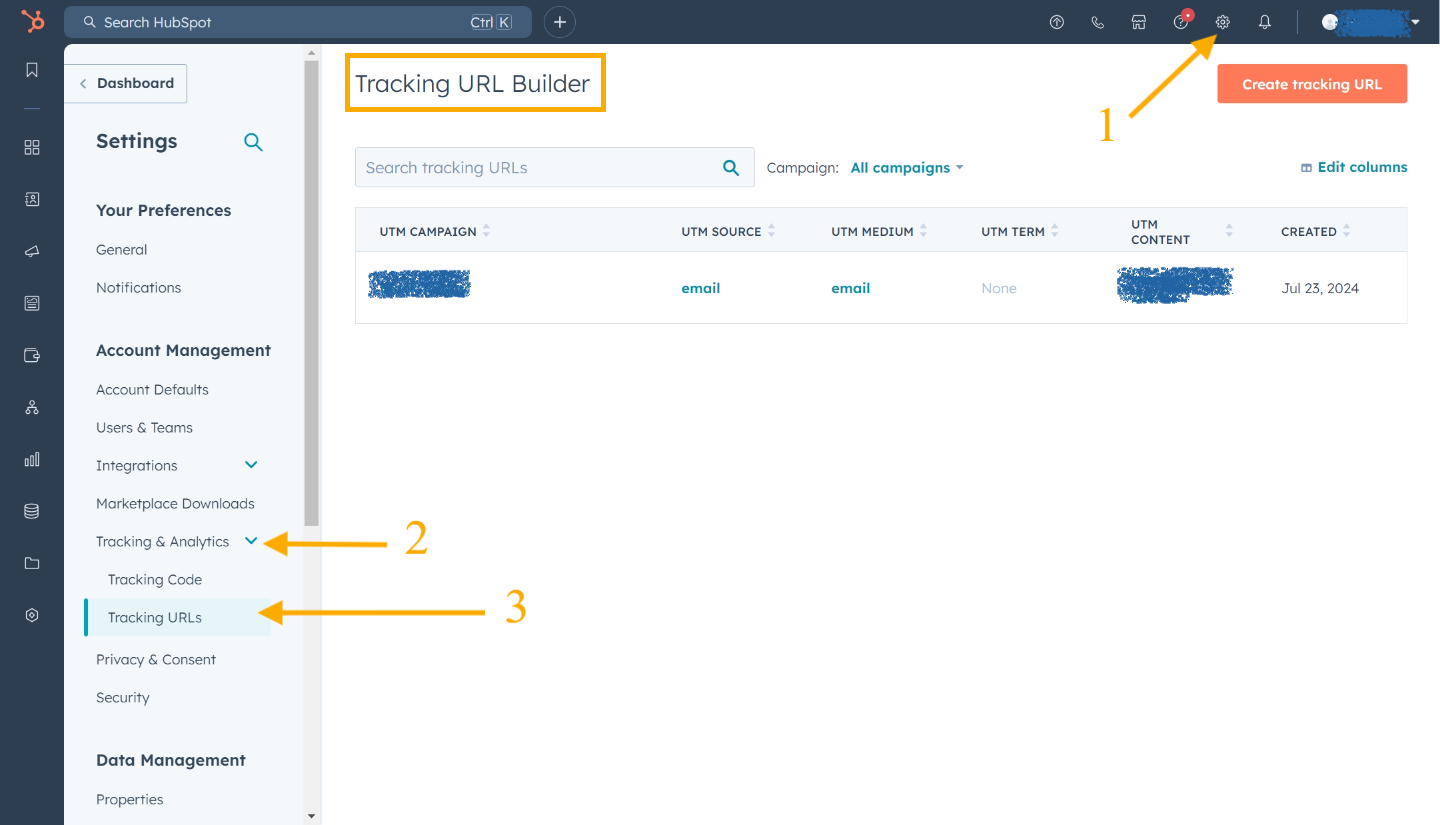Open the Reporting bar-chart sidebar icon
Image resolution: width=1440 pixels, height=825 pixels.
(31, 459)
